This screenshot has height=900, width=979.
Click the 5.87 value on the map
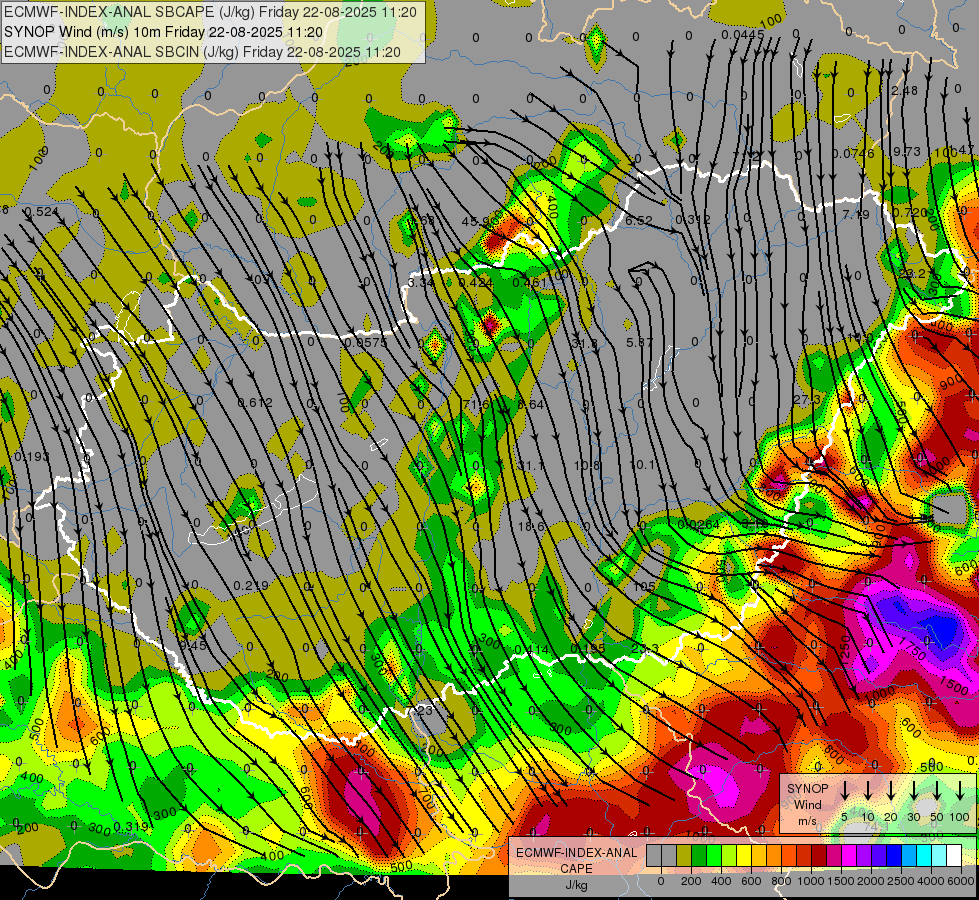tap(639, 342)
